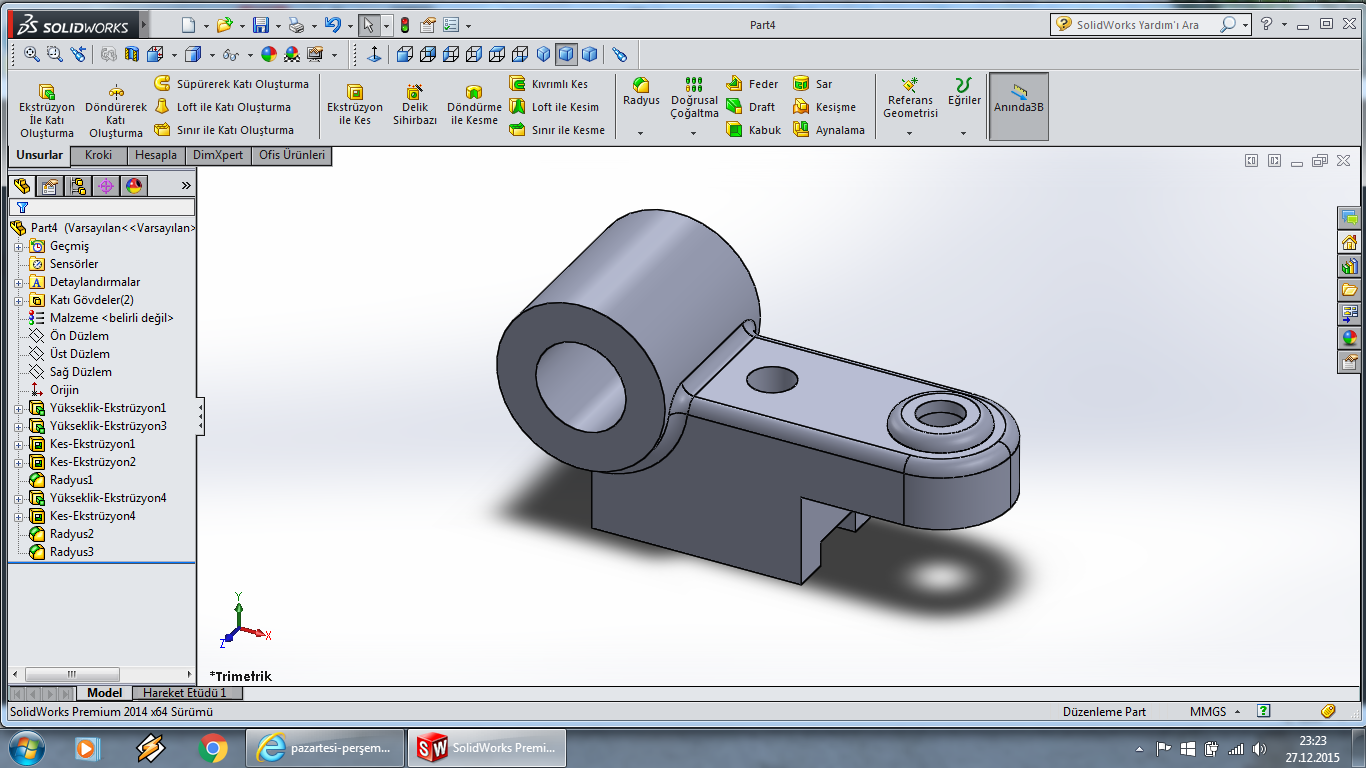The width and height of the screenshot is (1366, 768).
Task: Create a new document with New icon
Action: coord(190,25)
